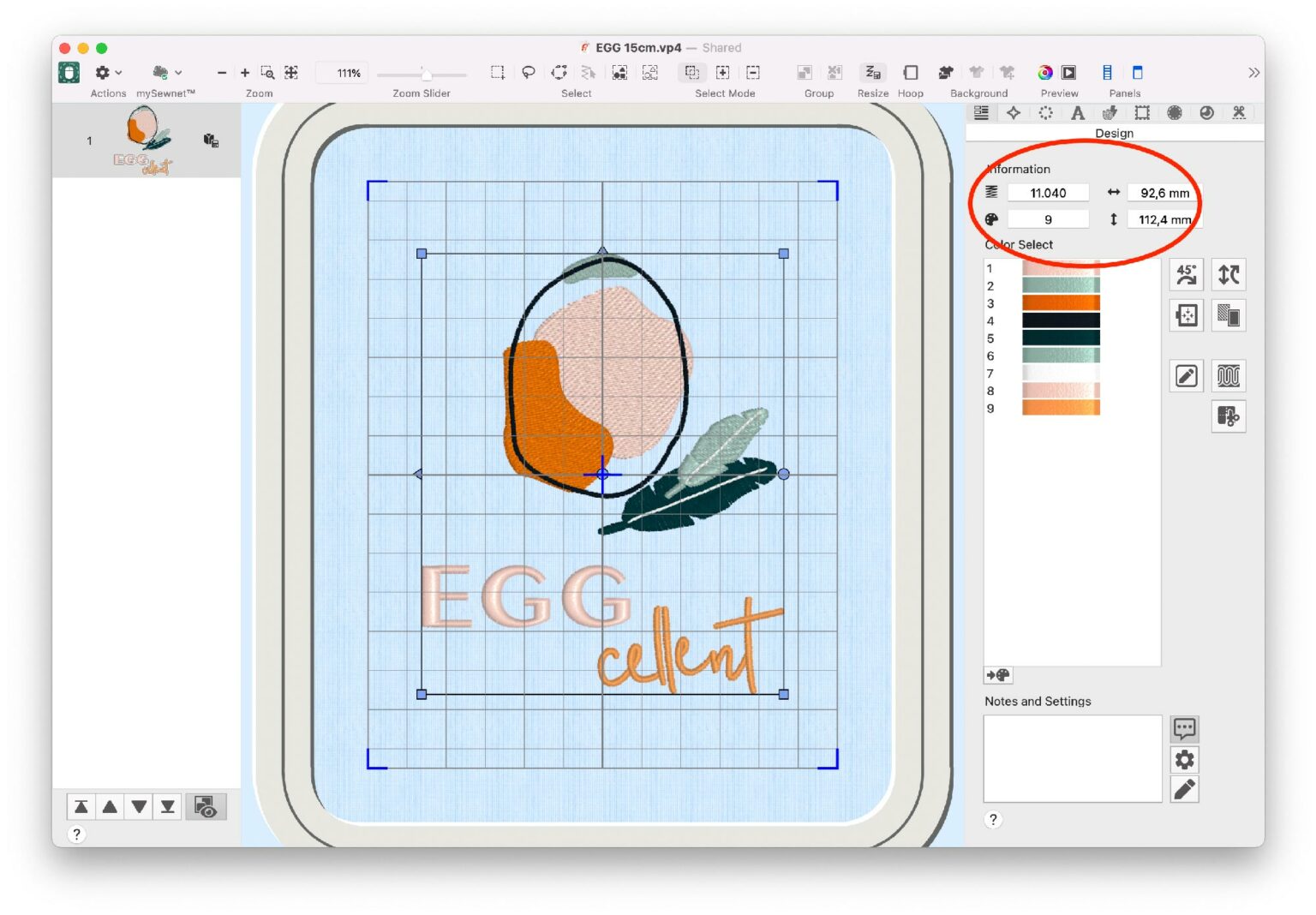Click the Rotate 45 degrees button

[1186, 275]
